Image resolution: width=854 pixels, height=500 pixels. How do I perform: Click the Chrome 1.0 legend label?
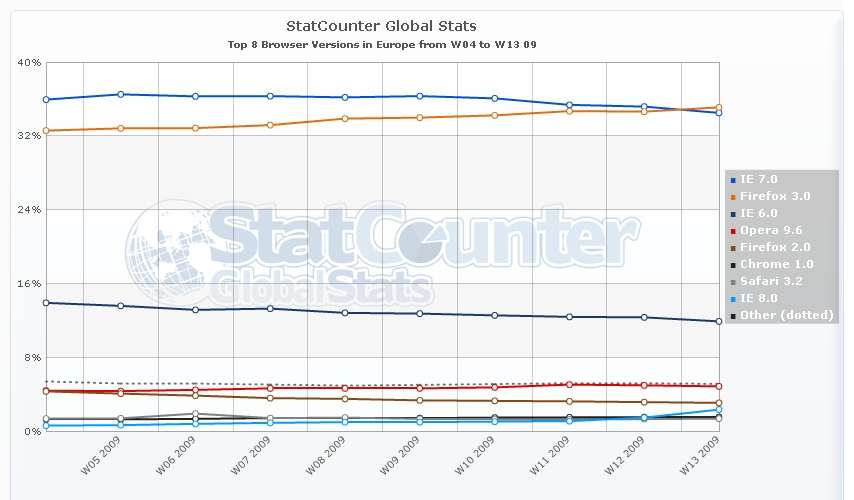(777, 264)
